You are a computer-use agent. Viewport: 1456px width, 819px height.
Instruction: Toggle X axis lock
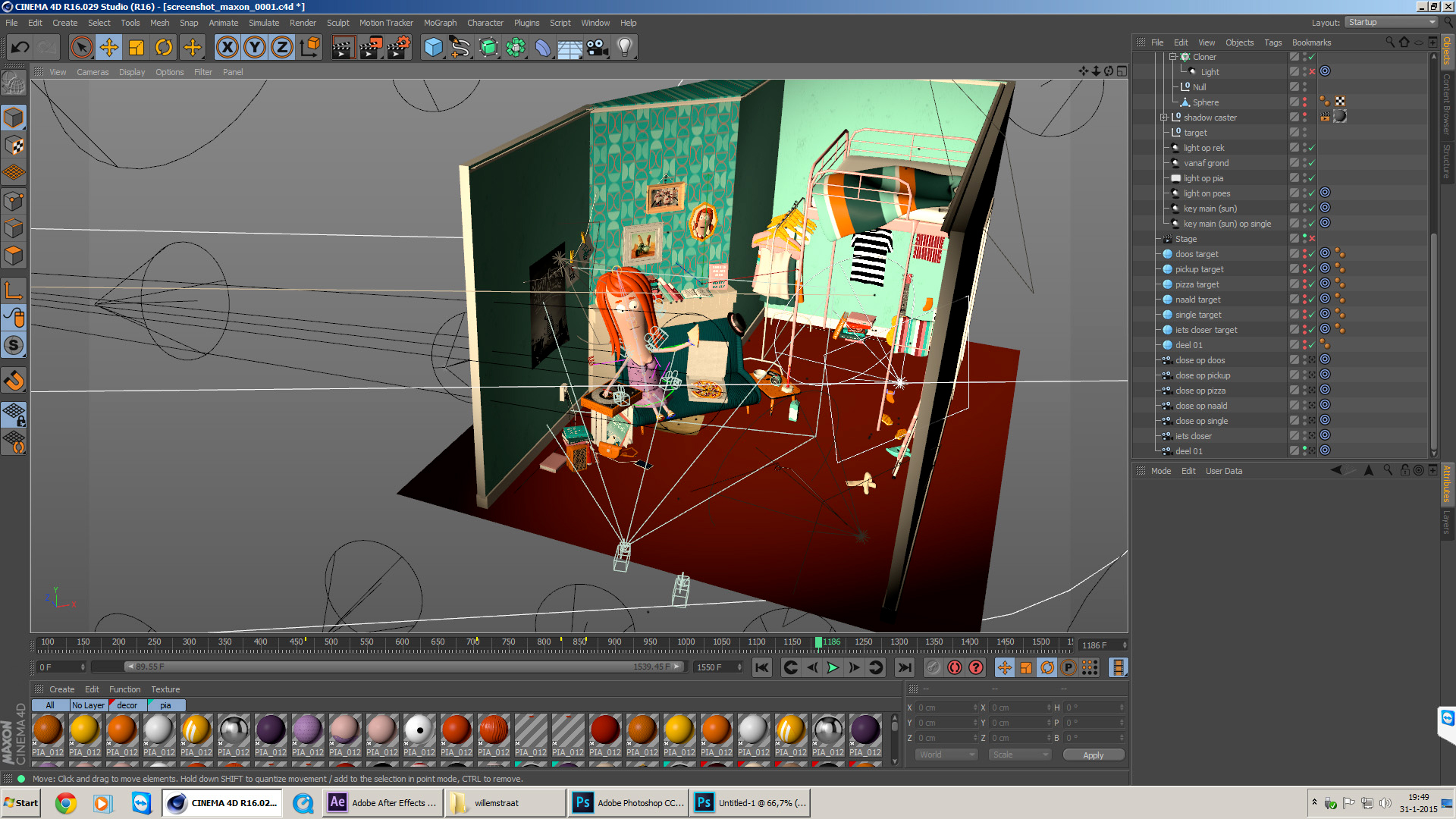tap(227, 48)
